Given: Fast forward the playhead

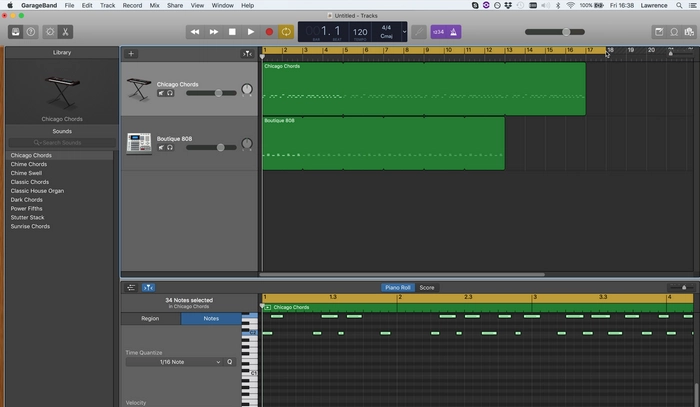Looking at the screenshot, I should (x=214, y=32).
